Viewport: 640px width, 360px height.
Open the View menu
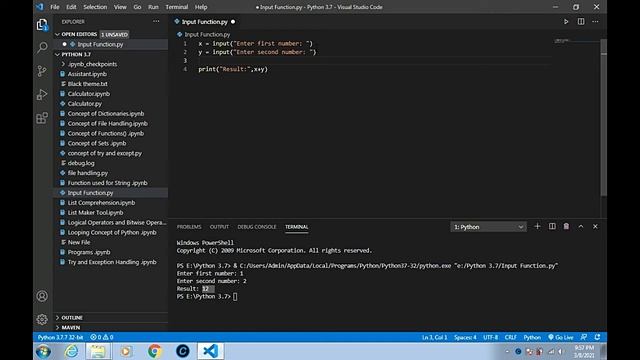point(120,7)
